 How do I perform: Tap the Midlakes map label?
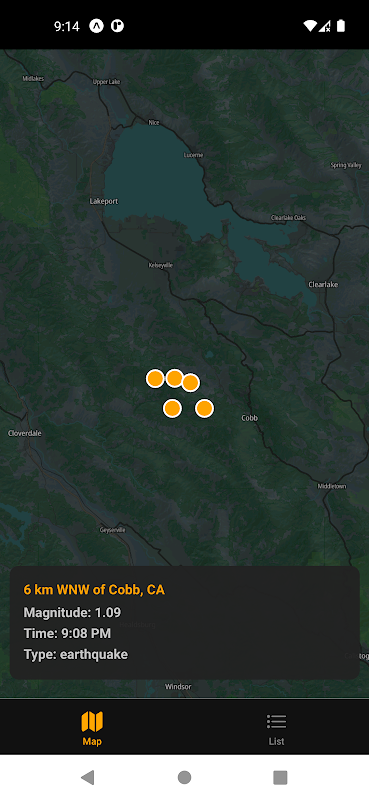coord(33,79)
